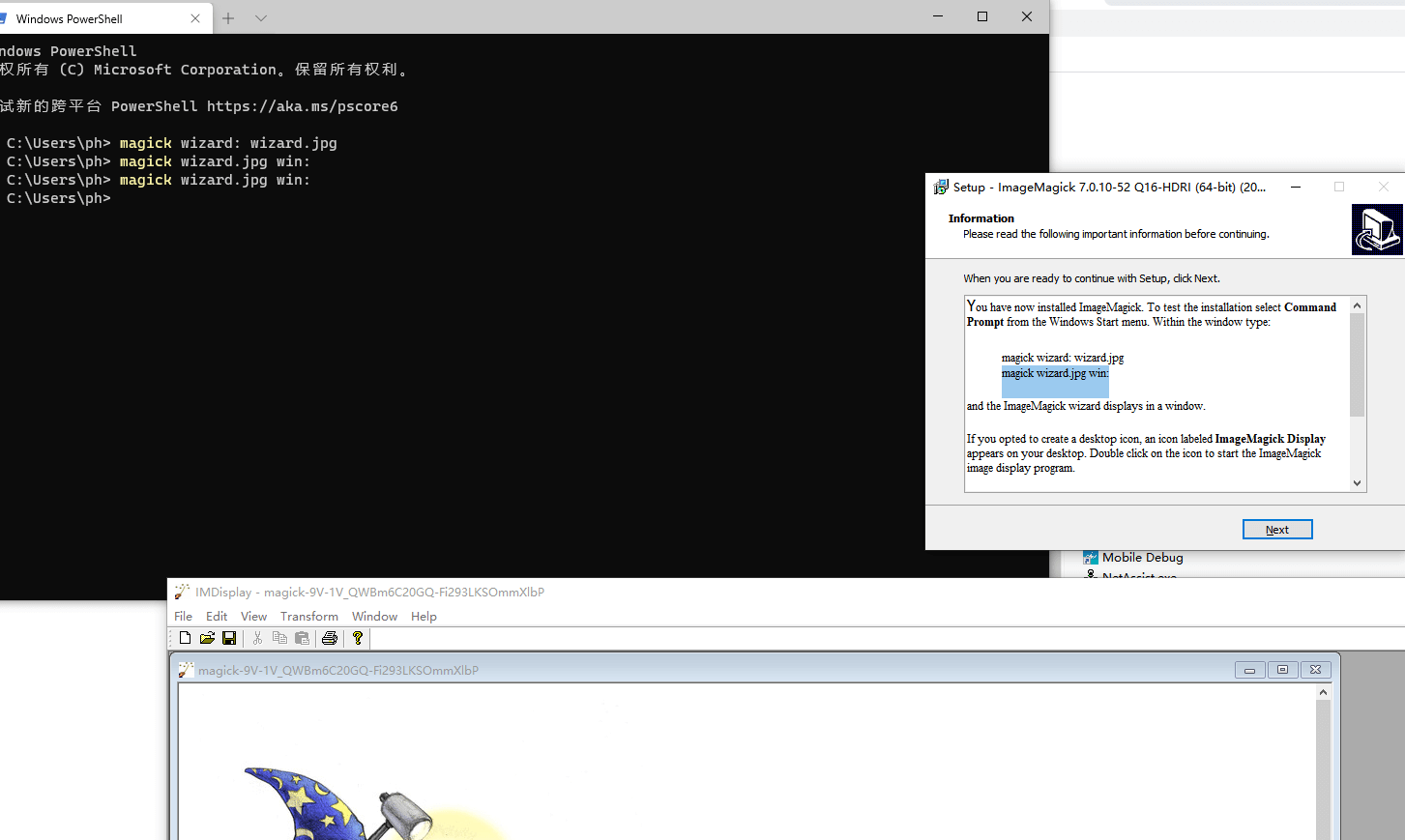Close the Windows PowerShell tab

(x=195, y=18)
